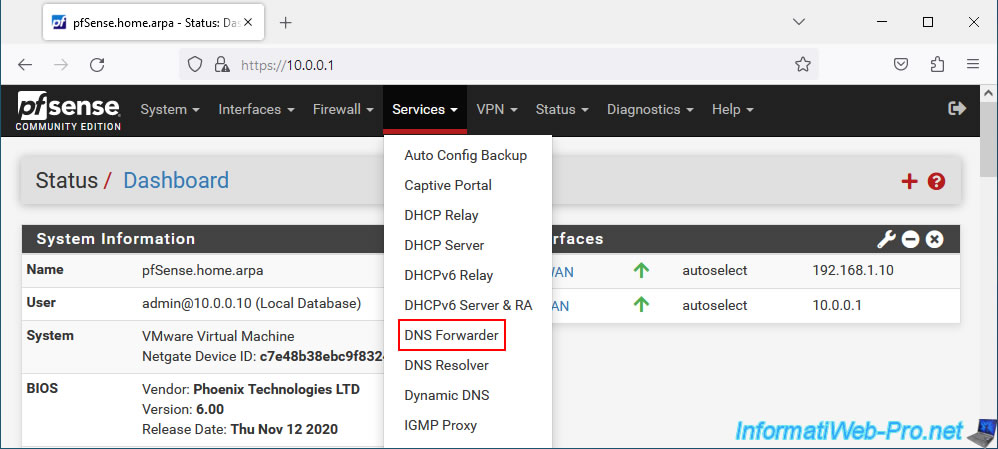Collapse the Services dropdown menu
The height and width of the screenshot is (449, 998).
(x=425, y=110)
